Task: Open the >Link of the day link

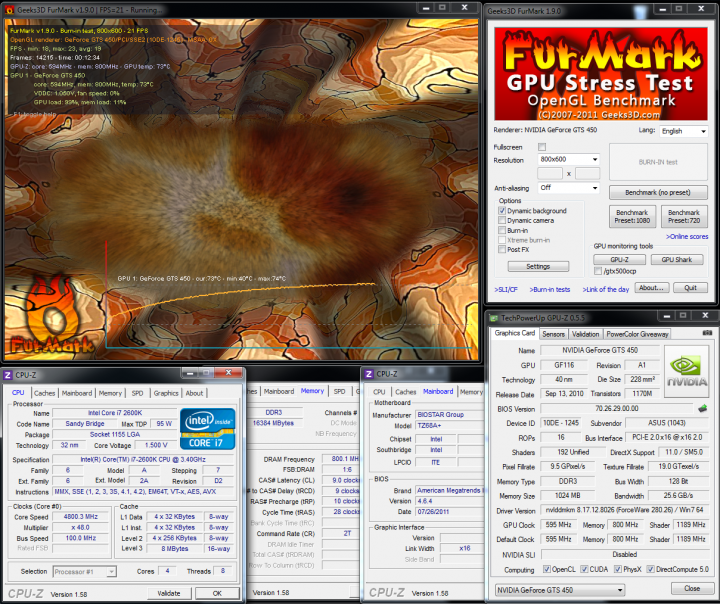Action: (606, 289)
